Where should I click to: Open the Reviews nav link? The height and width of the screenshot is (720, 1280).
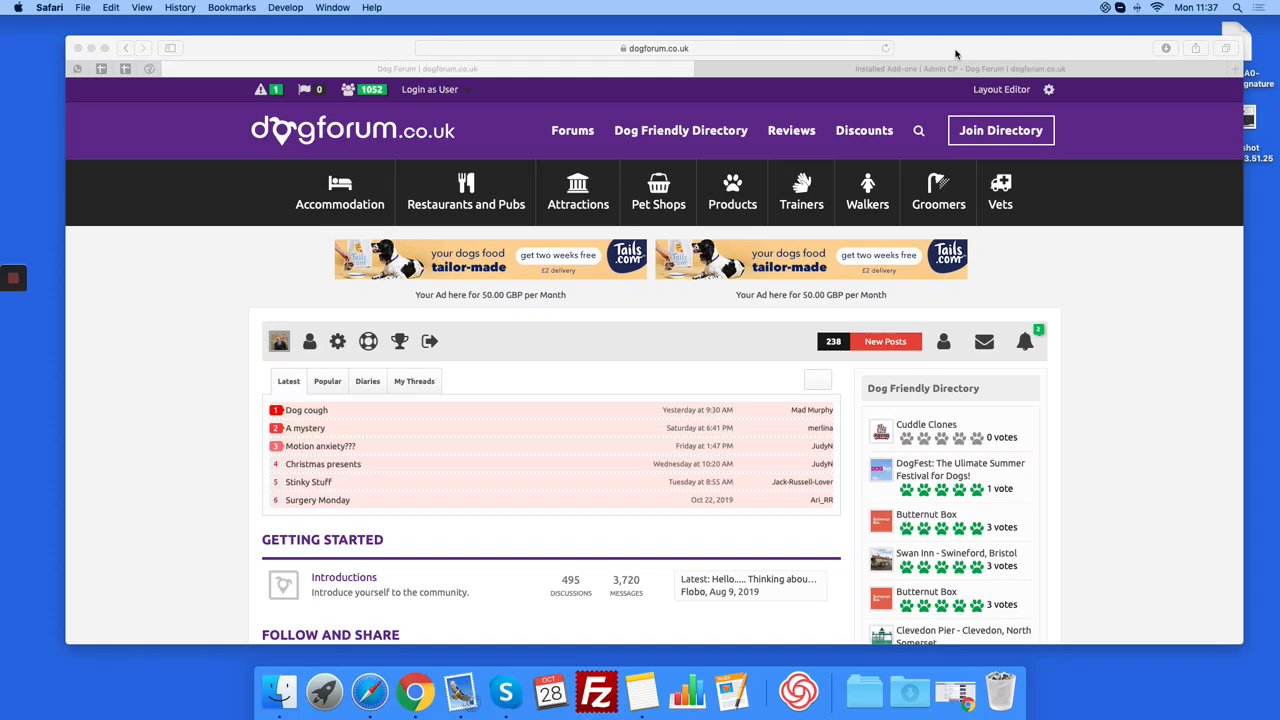coord(791,131)
